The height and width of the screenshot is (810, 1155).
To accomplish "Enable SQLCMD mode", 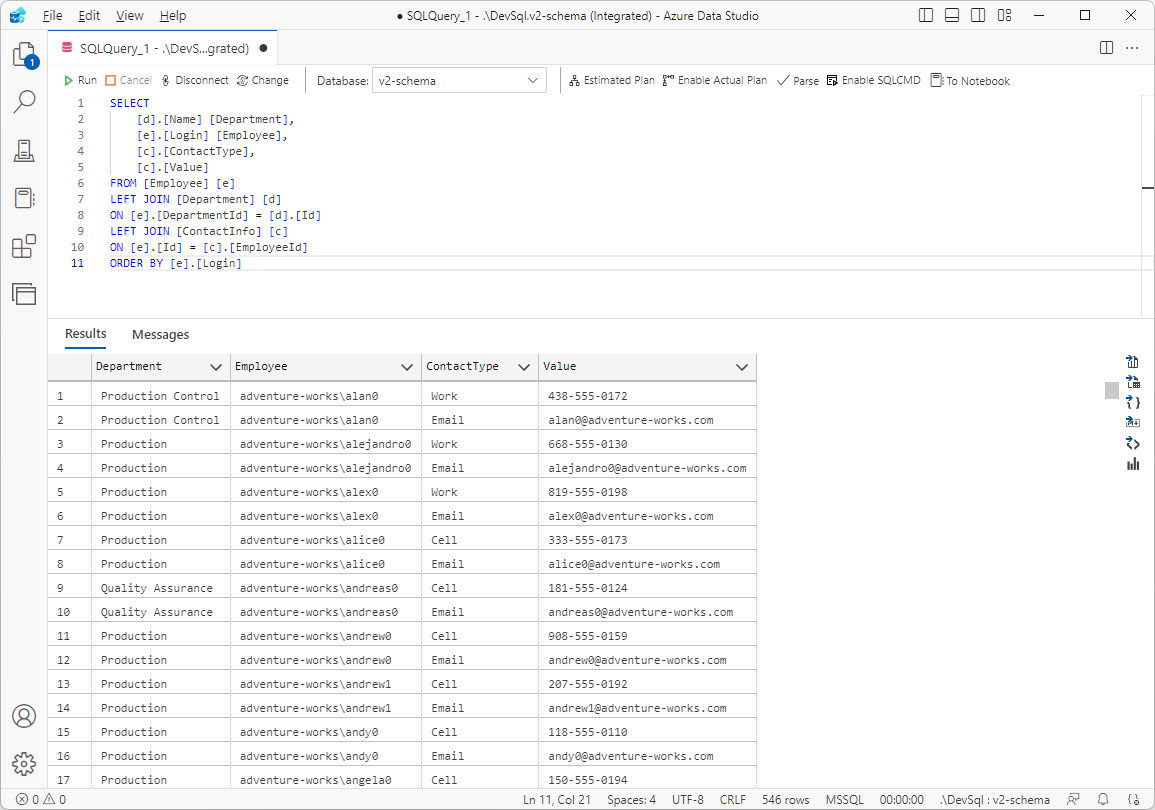I will click(874, 80).
